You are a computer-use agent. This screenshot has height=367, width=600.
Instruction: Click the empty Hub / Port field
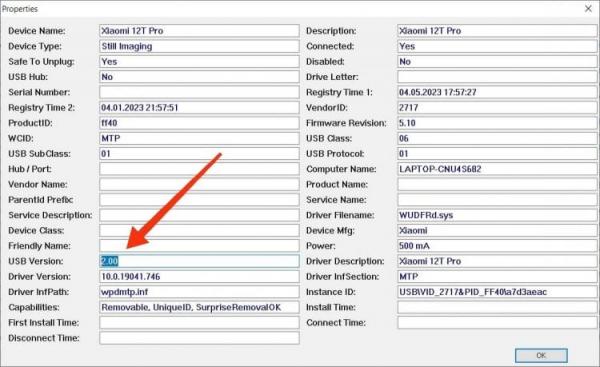pyautogui.click(x=199, y=169)
